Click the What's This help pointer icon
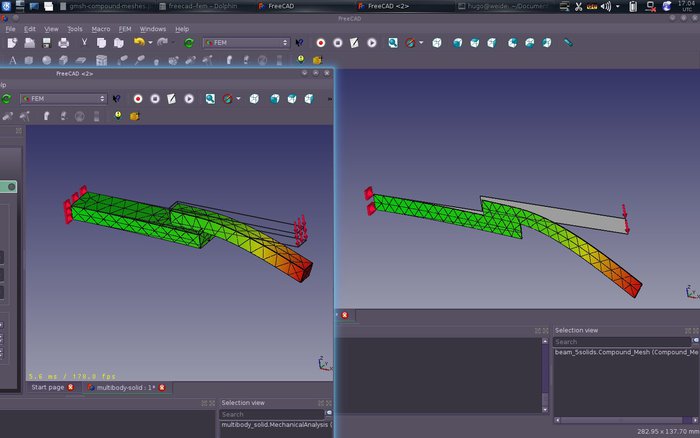The image size is (700, 438). pyautogui.click(x=299, y=43)
